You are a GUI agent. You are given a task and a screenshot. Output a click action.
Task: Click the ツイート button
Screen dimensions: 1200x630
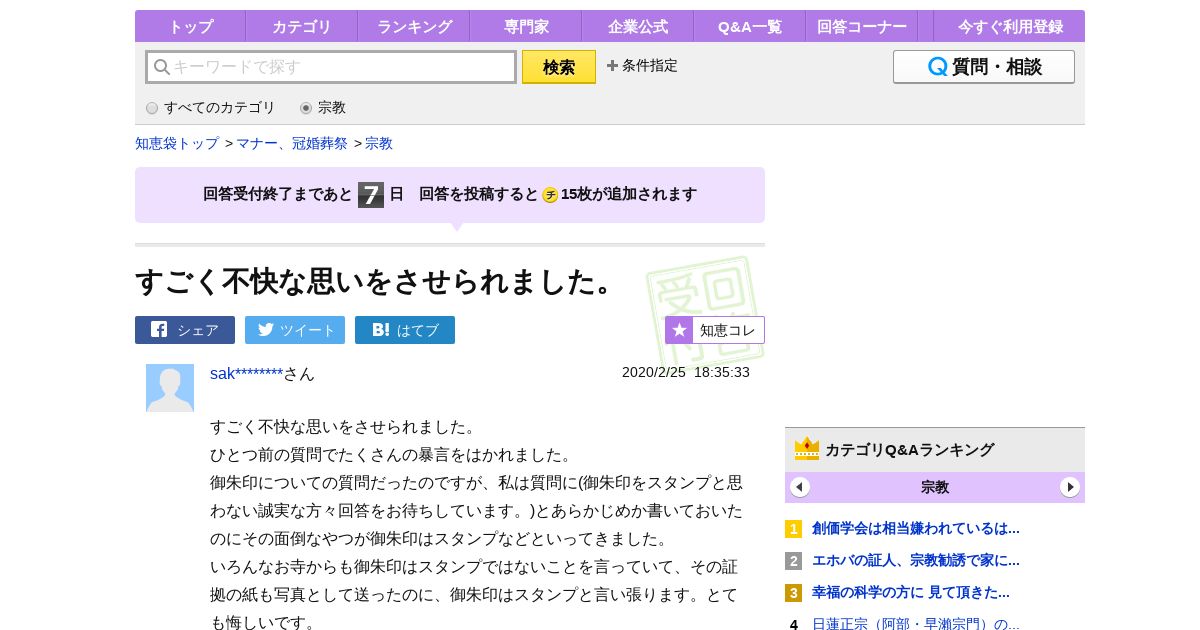pos(295,330)
